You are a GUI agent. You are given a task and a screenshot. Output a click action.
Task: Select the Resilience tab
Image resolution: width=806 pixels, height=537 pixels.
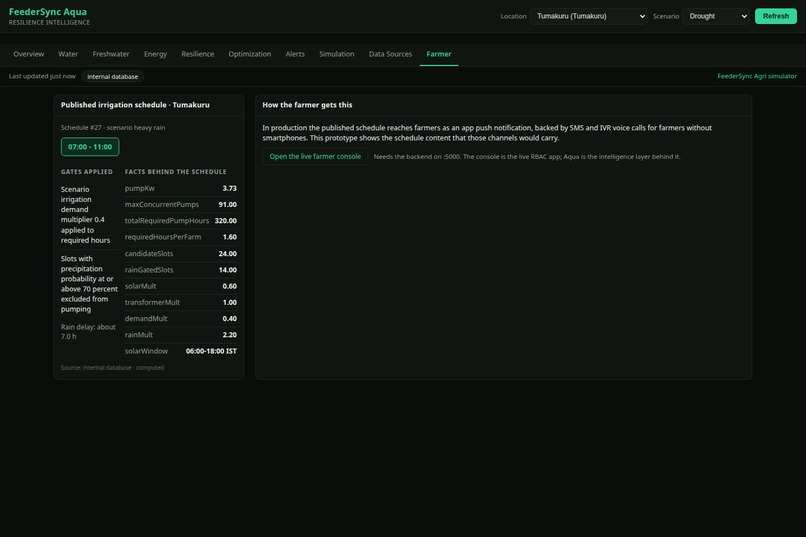[x=197, y=54]
